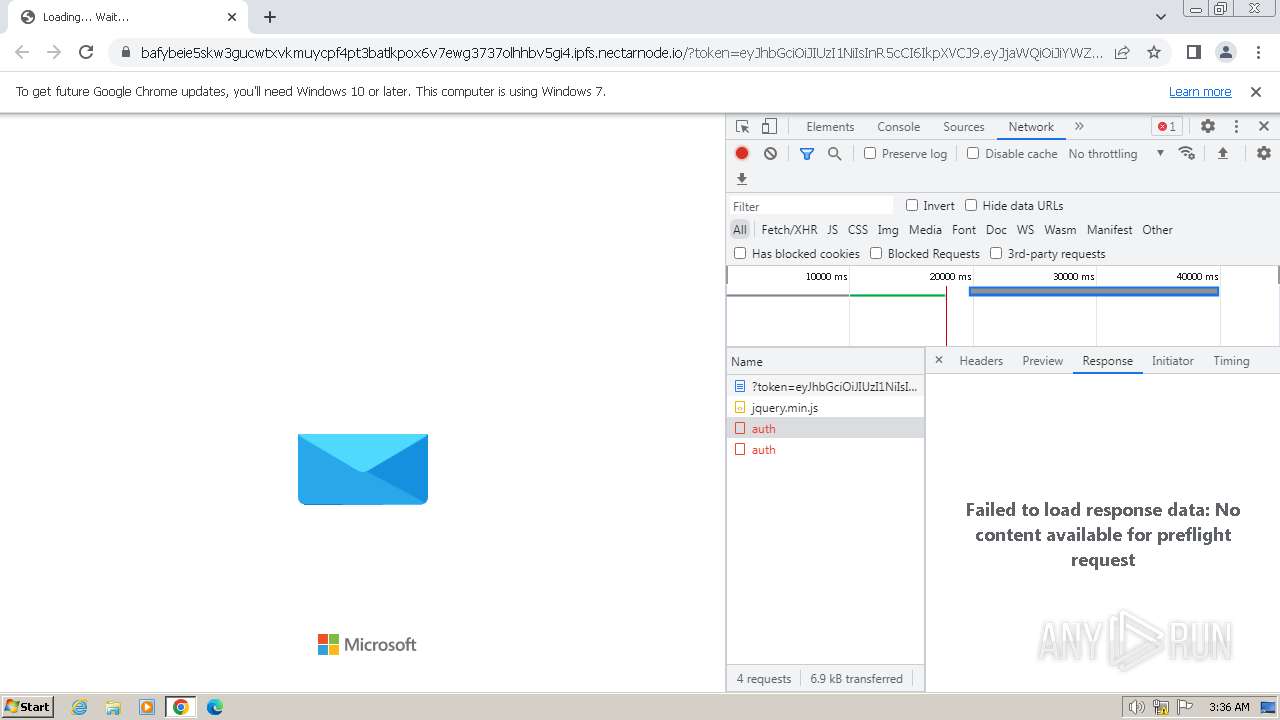The height and width of the screenshot is (720, 1280).
Task: Import HAR file with upload arrow
Action: click(x=1222, y=153)
